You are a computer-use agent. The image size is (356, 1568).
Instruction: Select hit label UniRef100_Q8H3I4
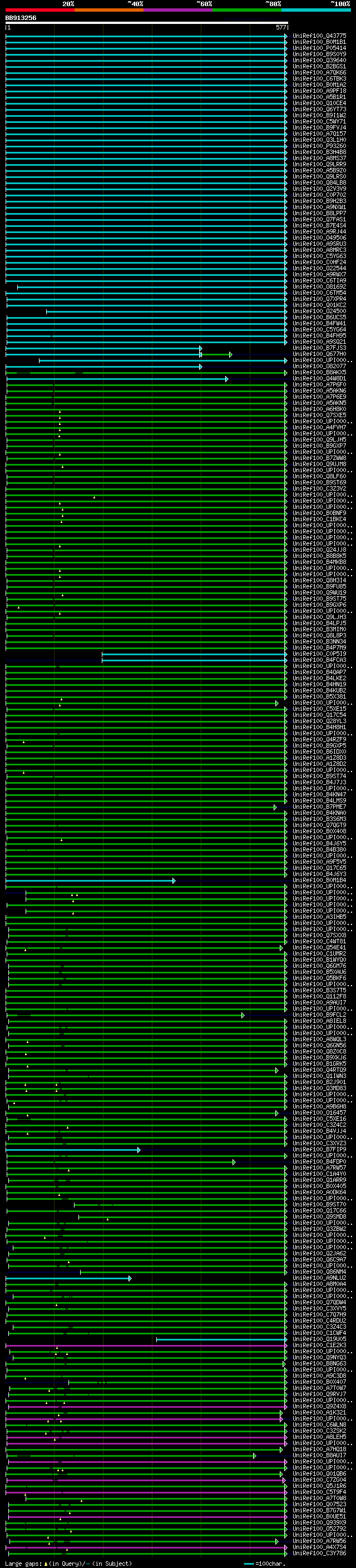(x=319, y=581)
